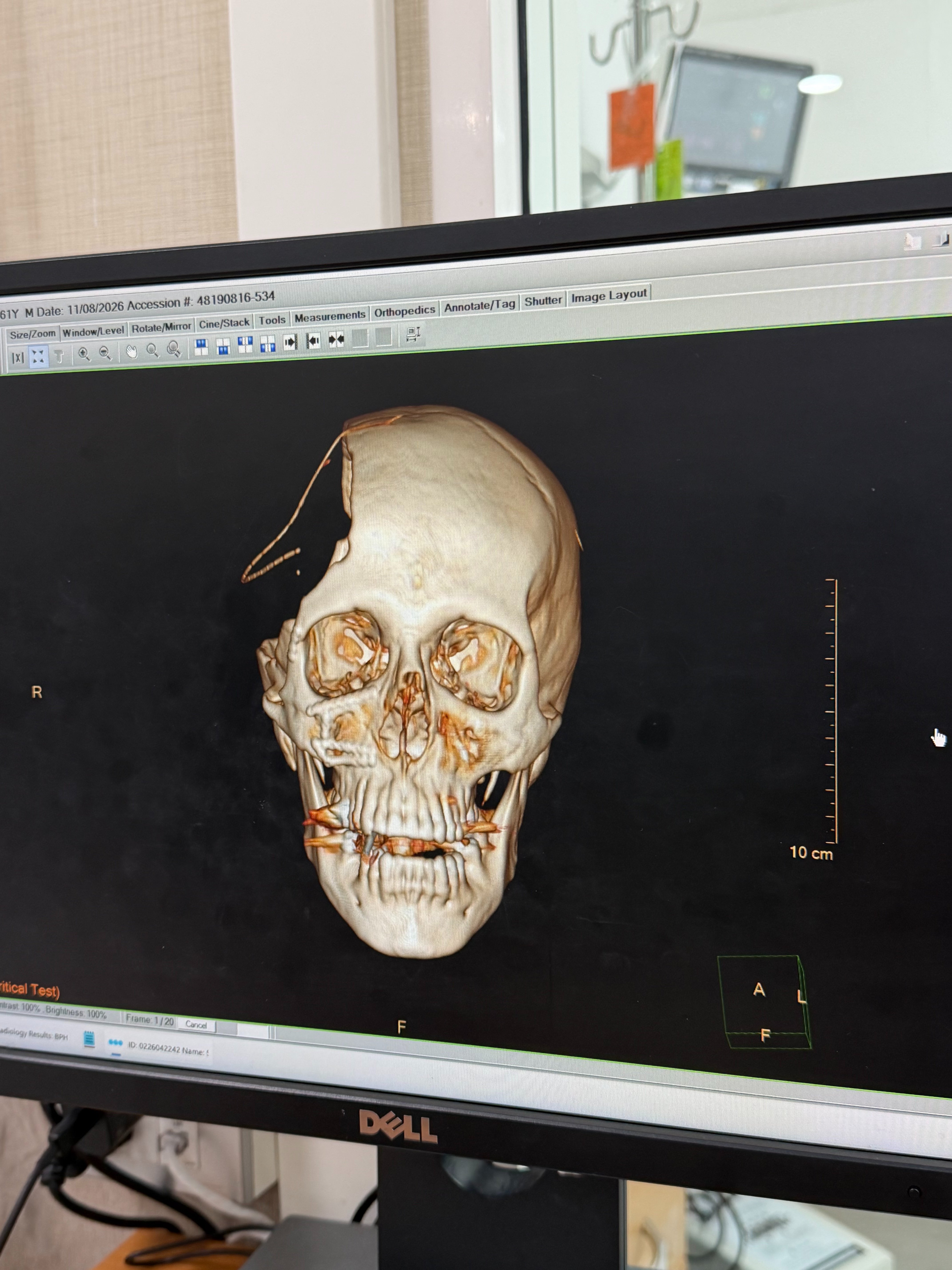Image resolution: width=952 pixels, height=1270 pixels.
Task: Click the zoom out magnifier with minus
Action: (105, 353)
